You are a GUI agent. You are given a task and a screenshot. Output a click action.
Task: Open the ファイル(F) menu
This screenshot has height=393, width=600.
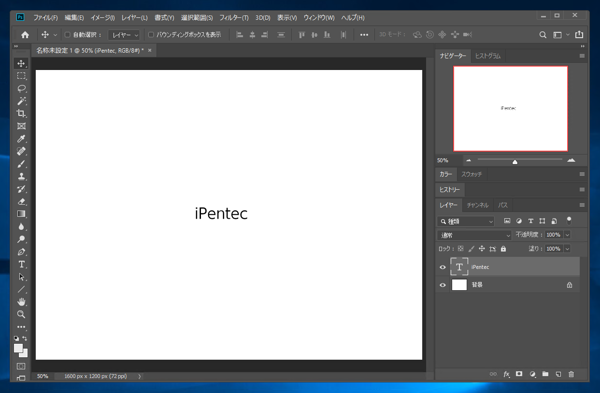click(46, 18)
